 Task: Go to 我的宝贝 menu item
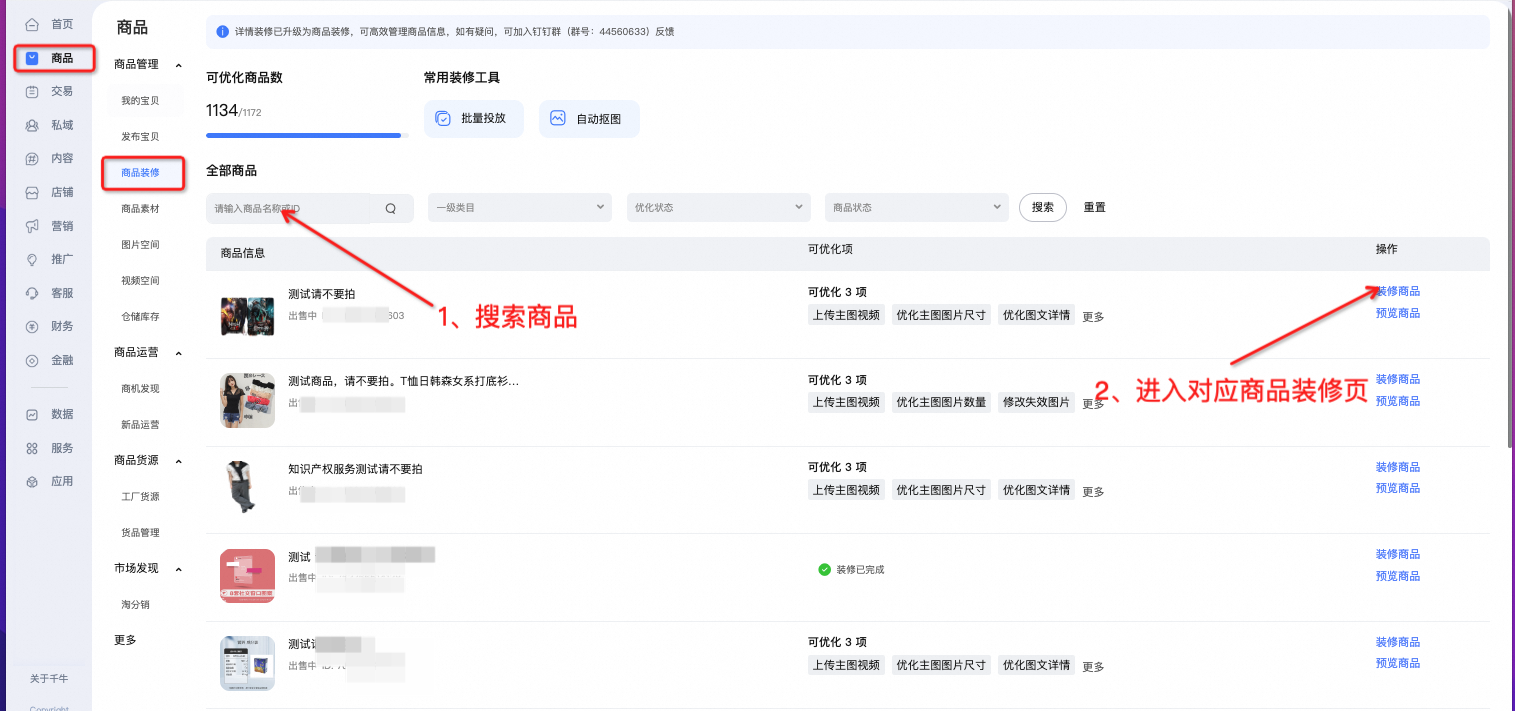pyautogui.click(x=140, y=101)
